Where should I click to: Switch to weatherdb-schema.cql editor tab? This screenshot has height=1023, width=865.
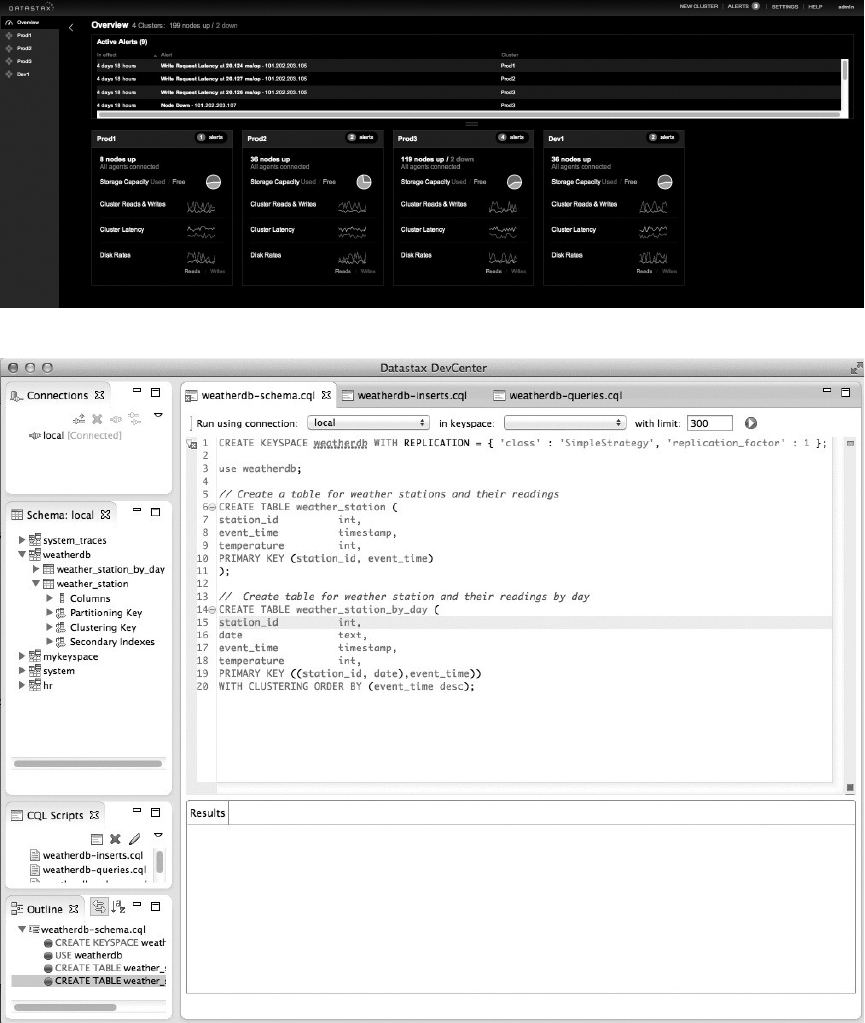click(x=258, y=395)
